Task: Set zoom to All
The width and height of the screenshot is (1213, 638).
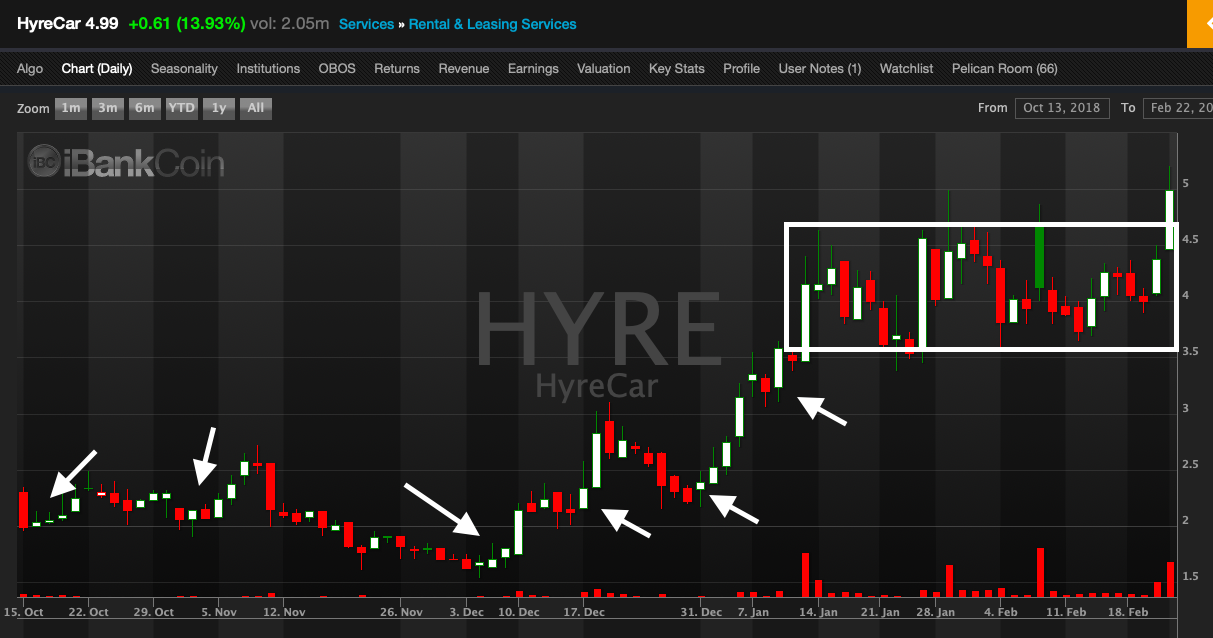Action: 256,108
